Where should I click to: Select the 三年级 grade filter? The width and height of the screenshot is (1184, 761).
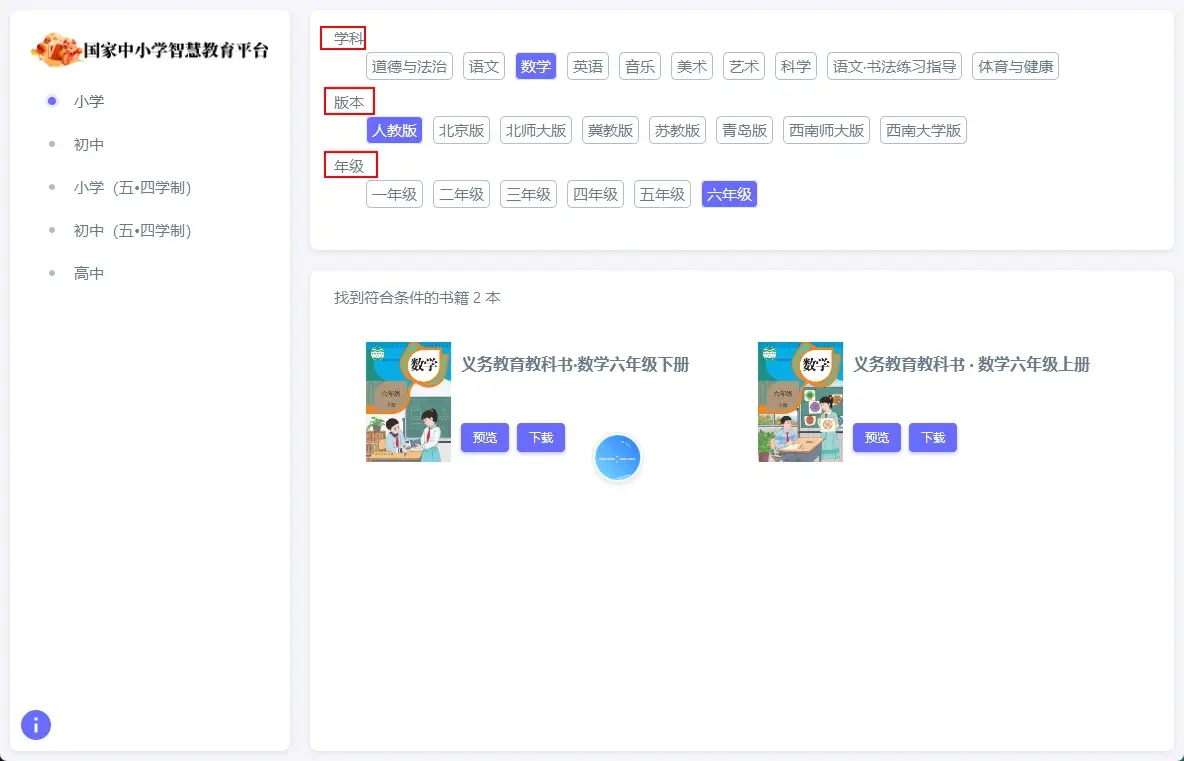click(x=528, y=195)
